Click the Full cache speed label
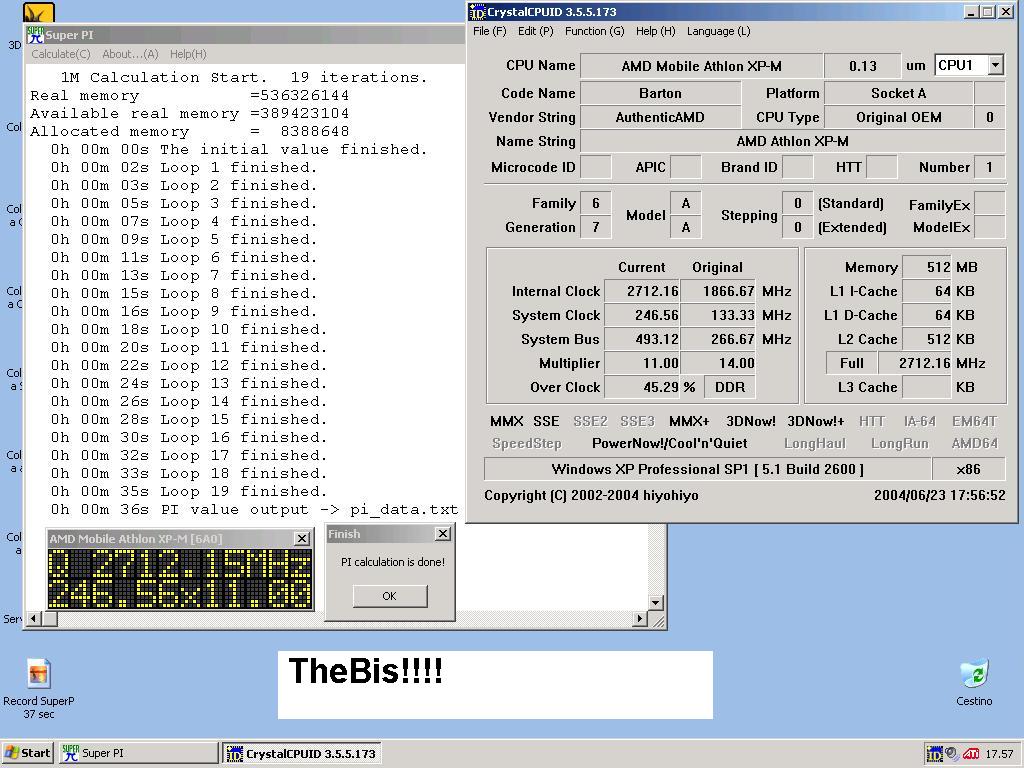 (852, 363)
